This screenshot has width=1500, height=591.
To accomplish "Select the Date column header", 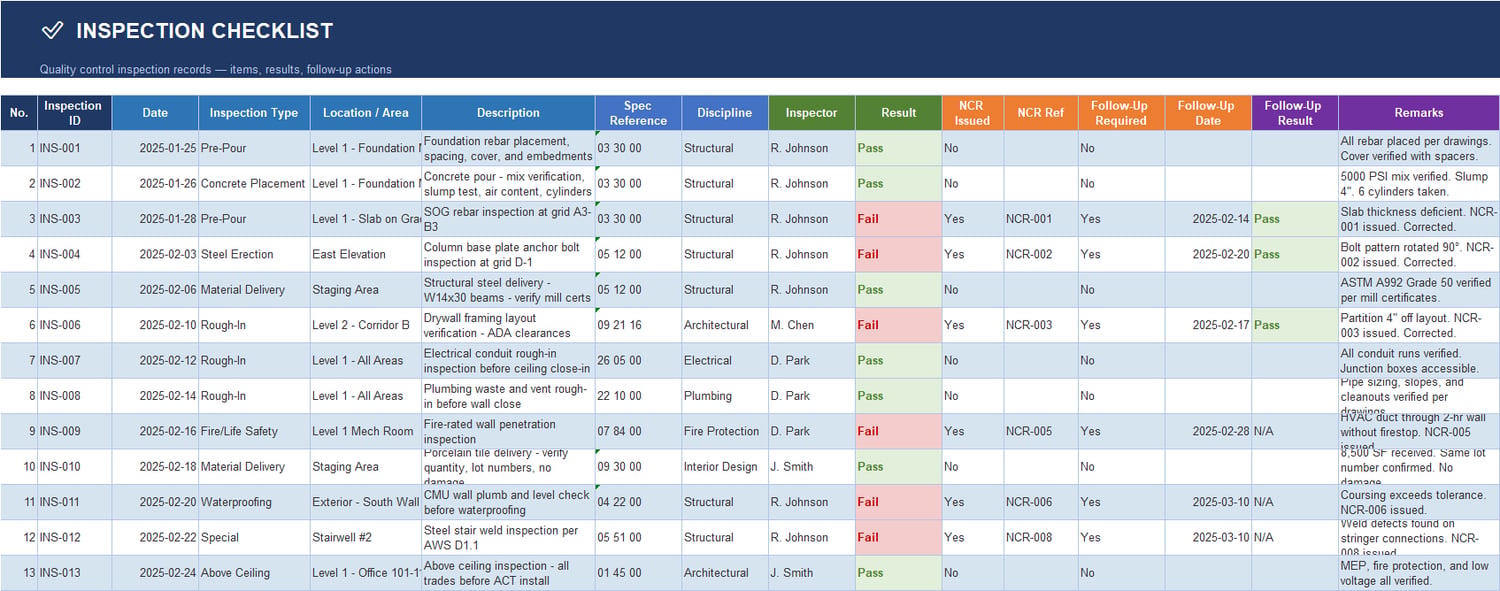I will click(x=155, y=113).
